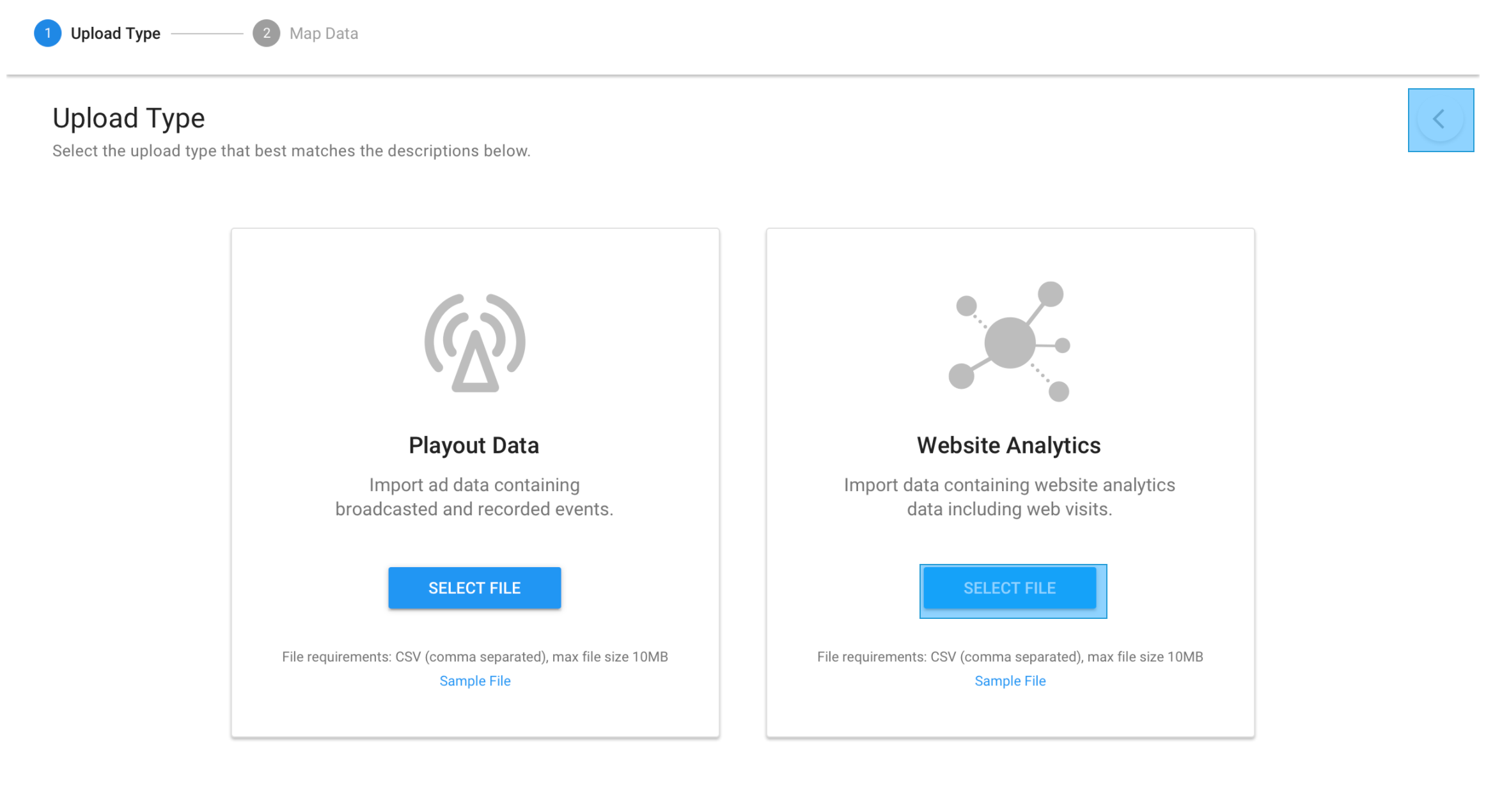Click the Playout Data description text

click(474, 497)
